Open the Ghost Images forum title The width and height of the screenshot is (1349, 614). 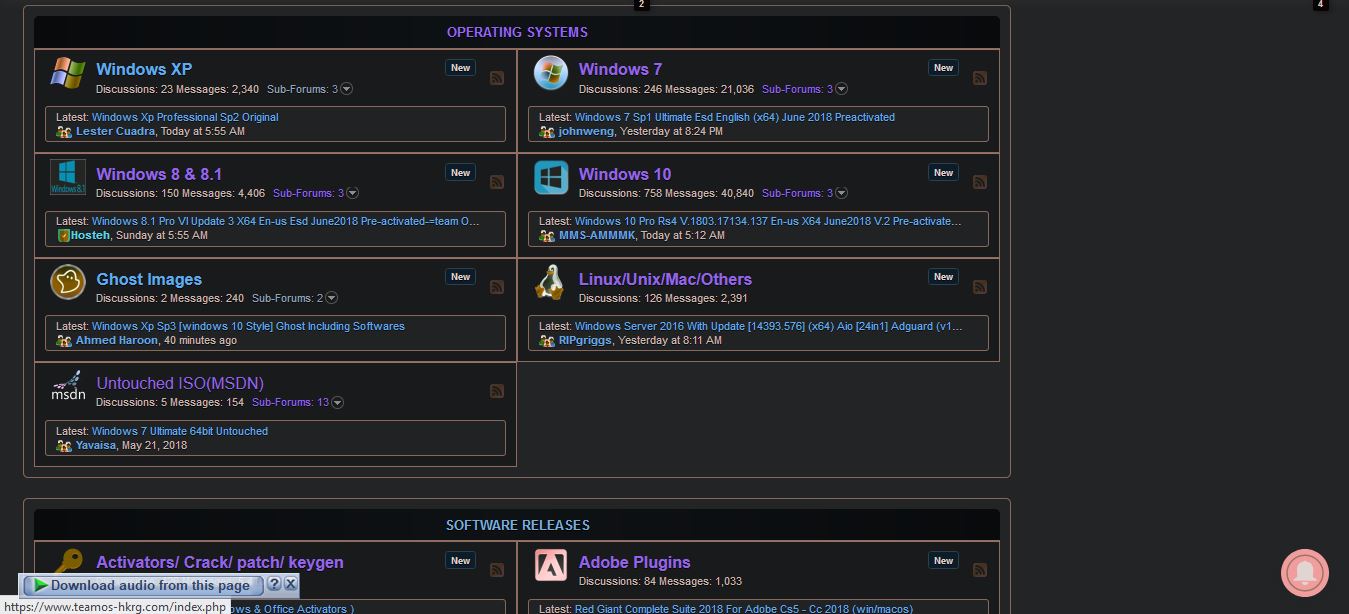(149, 279)
